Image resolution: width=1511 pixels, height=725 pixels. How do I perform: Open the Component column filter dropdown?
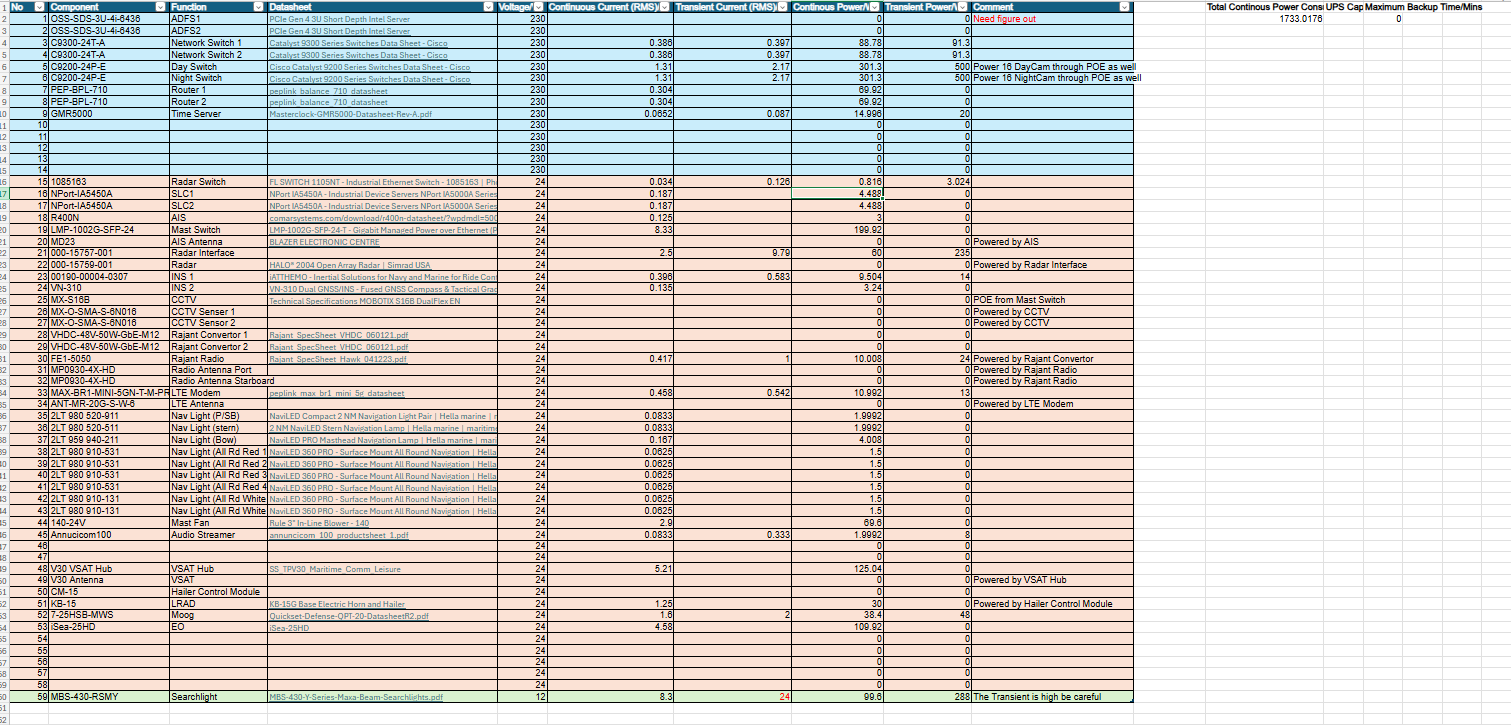click(x=161, y=7)
